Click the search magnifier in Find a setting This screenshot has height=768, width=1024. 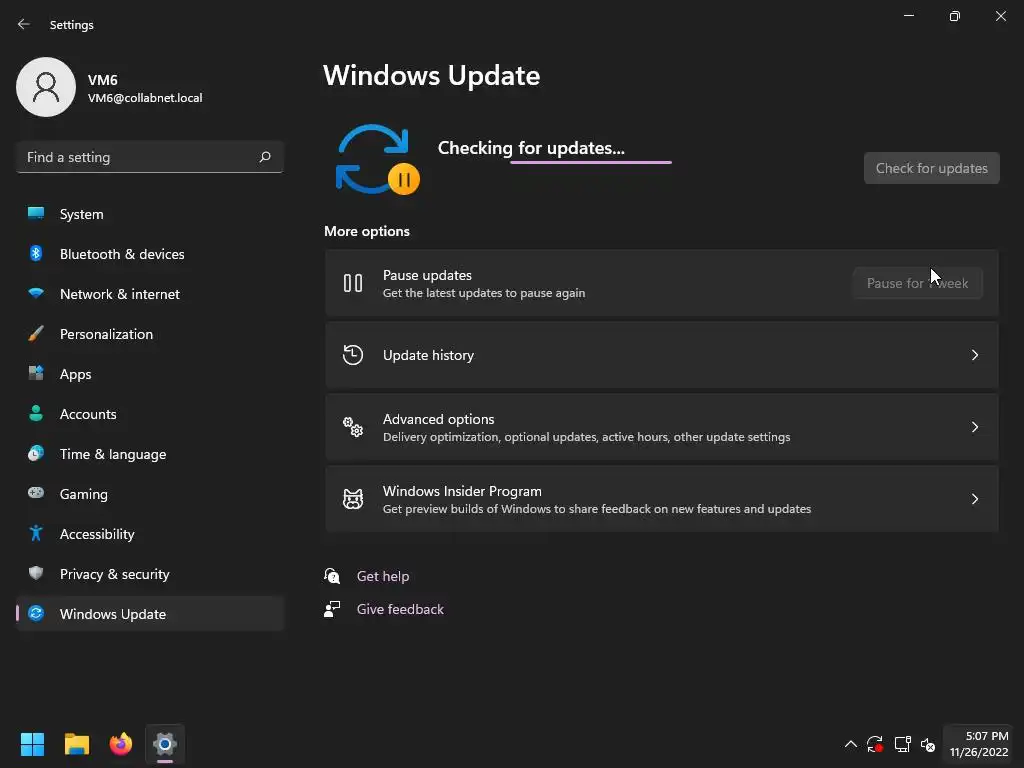[x=264, y=157]
